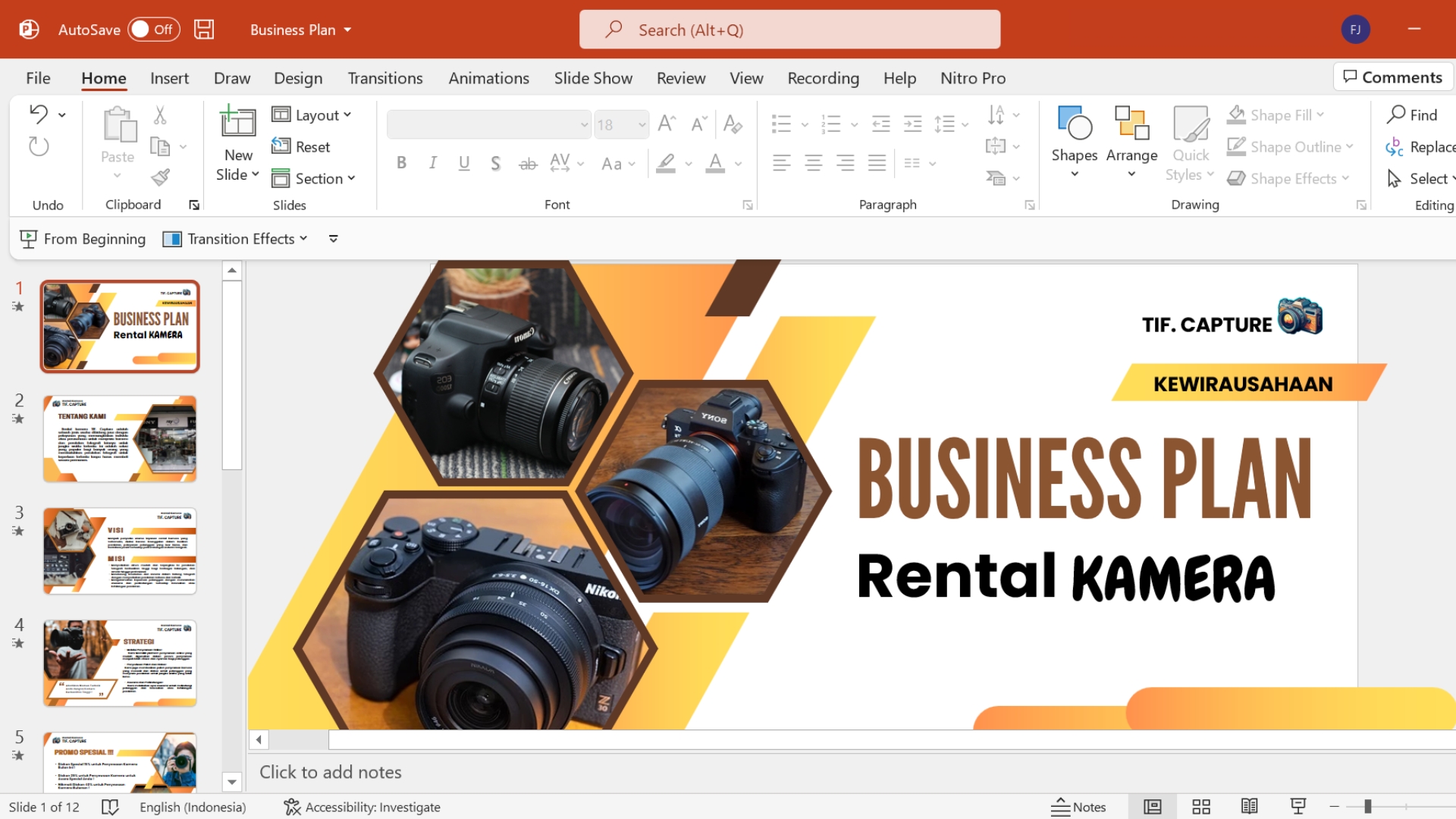Viewport: 1456px width, 819px height.
Task: Toggle the Notes pane in status bar
Action: point(1078,807)
